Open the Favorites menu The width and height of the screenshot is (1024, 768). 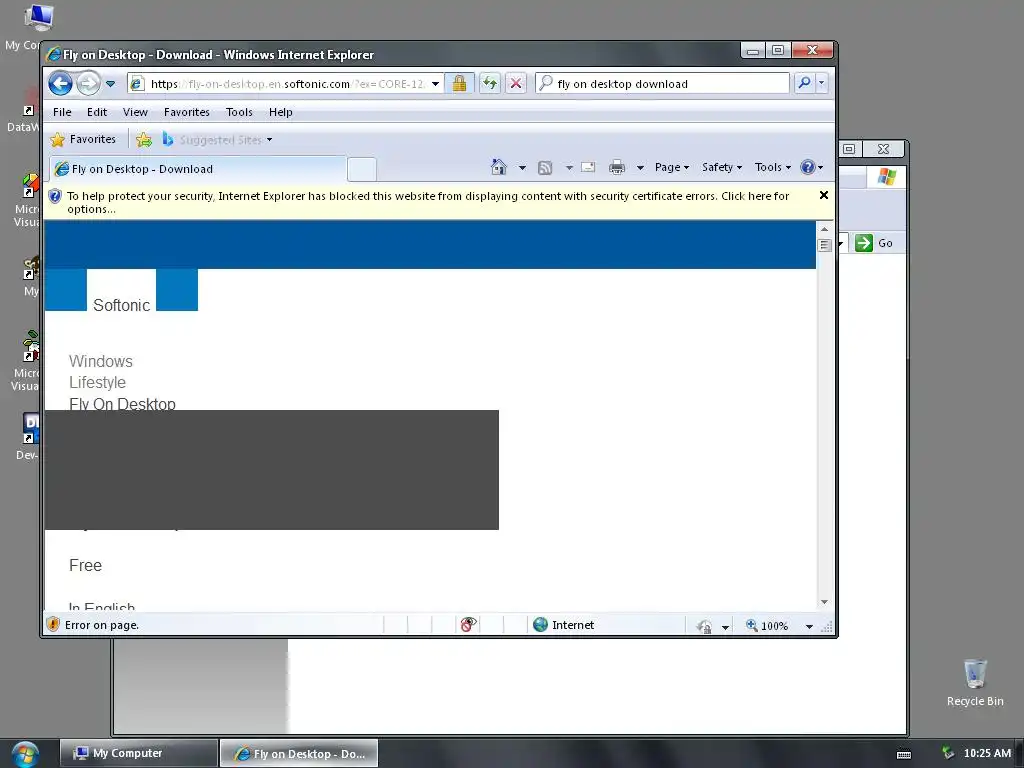tap(187, 112)
